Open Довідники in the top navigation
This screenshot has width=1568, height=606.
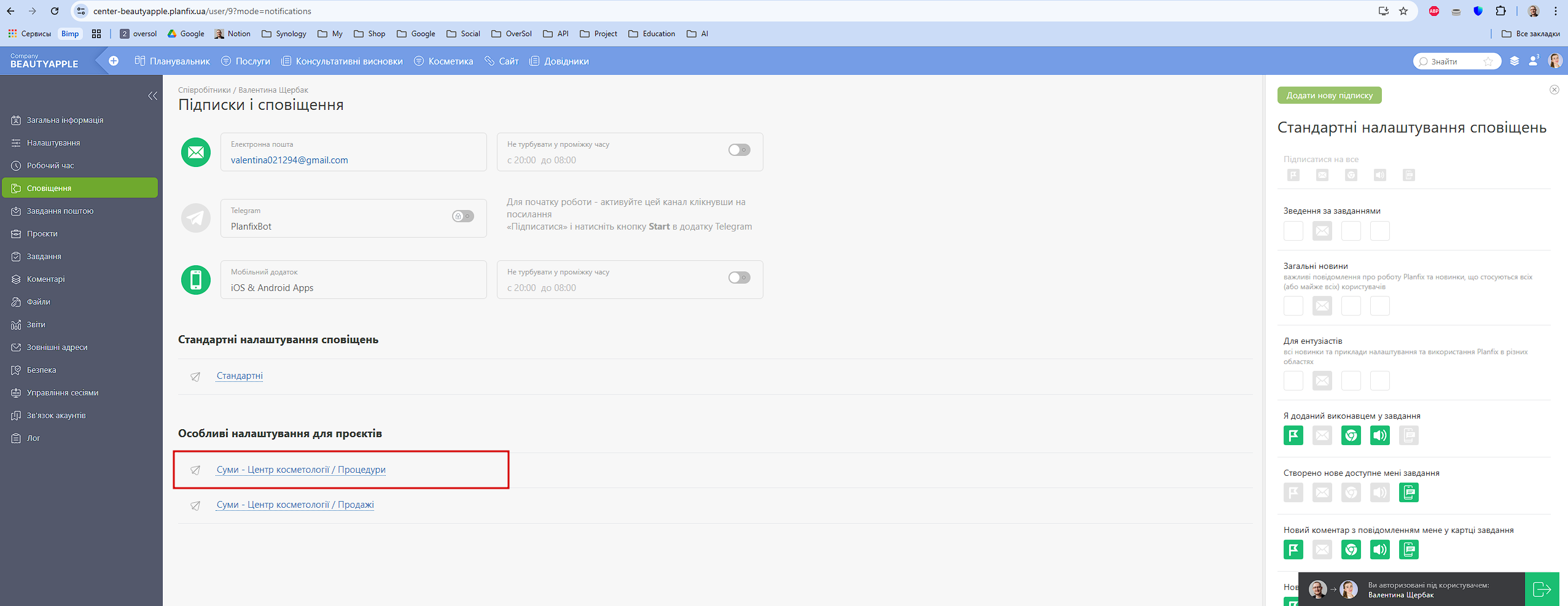pos(559,61)
